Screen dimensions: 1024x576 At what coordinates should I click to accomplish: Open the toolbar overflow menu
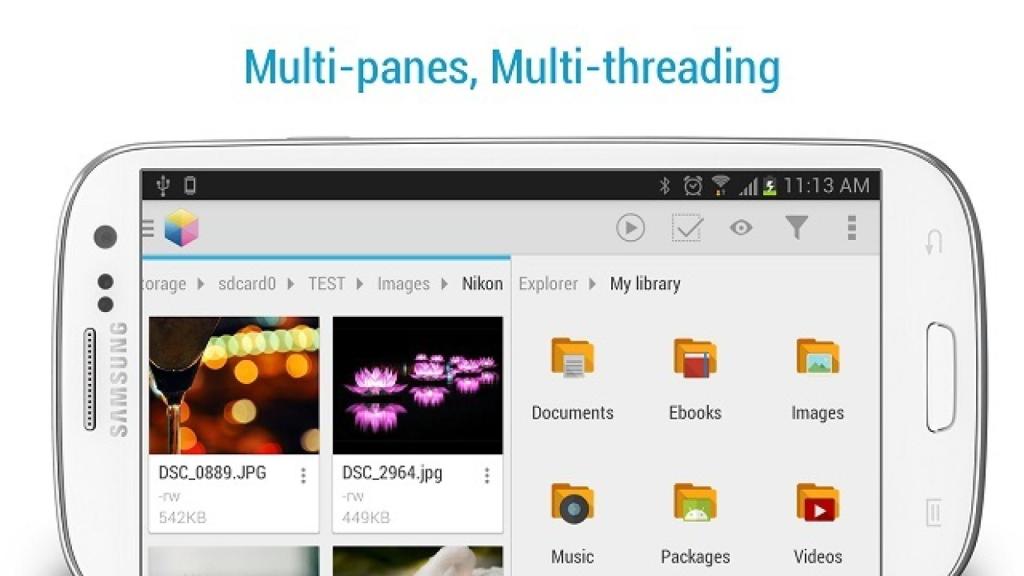[852, 227]
